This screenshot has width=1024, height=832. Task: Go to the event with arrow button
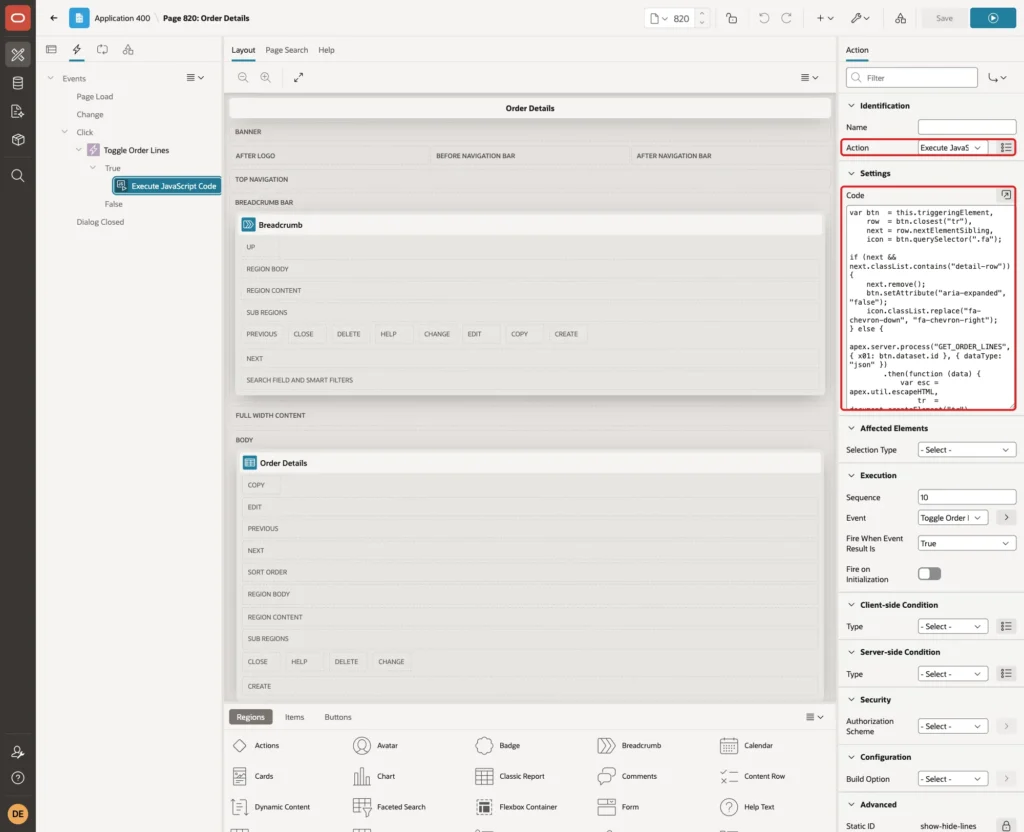1006,518
